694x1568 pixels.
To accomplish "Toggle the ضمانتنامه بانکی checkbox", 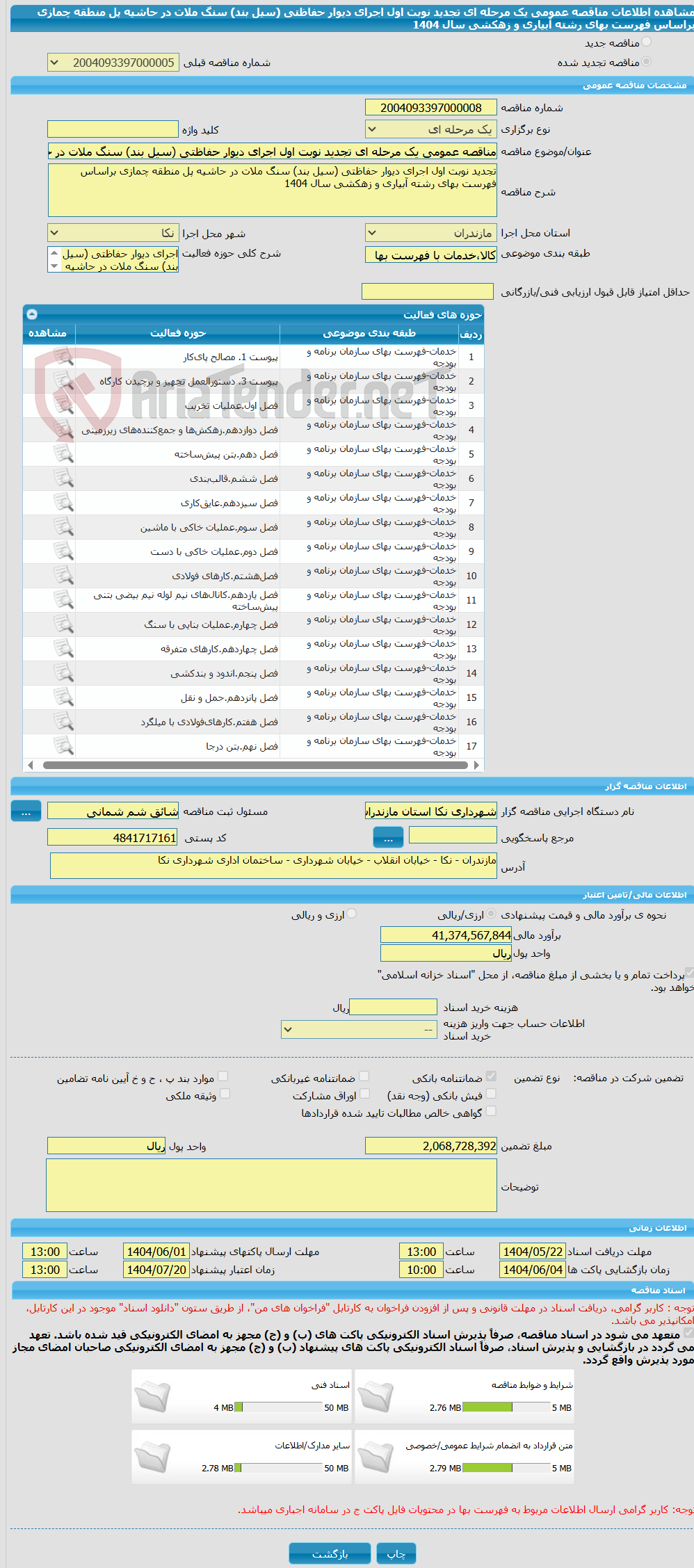I will pyautogui.click(x=491, y=1076).
